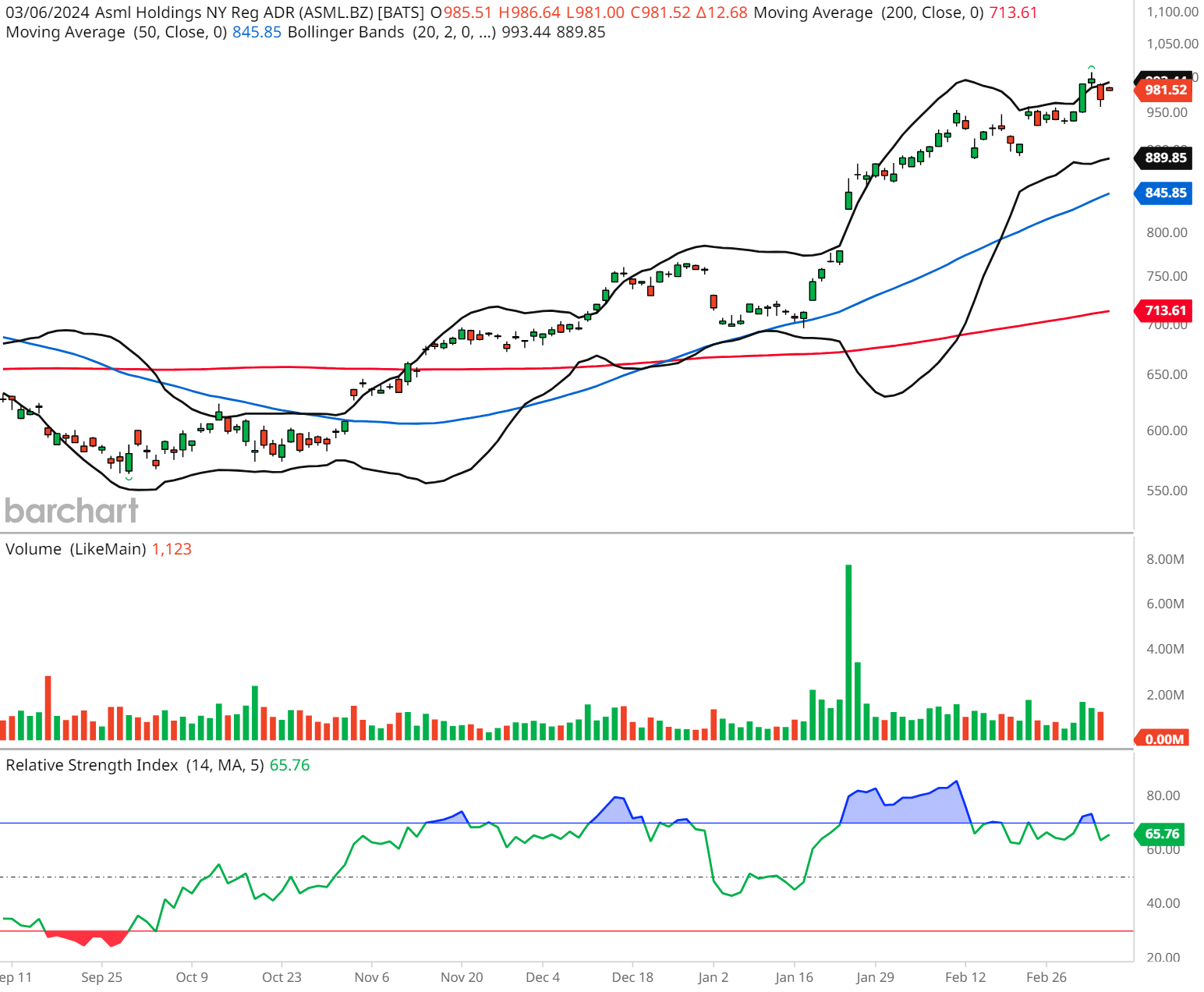Click the 80.00 RSI axis label

pyautogui.click(x=1163, y=795)
